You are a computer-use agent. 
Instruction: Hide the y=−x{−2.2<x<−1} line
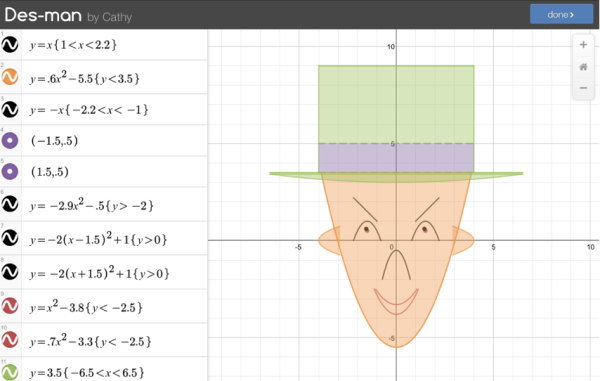[x=10, y=110]
